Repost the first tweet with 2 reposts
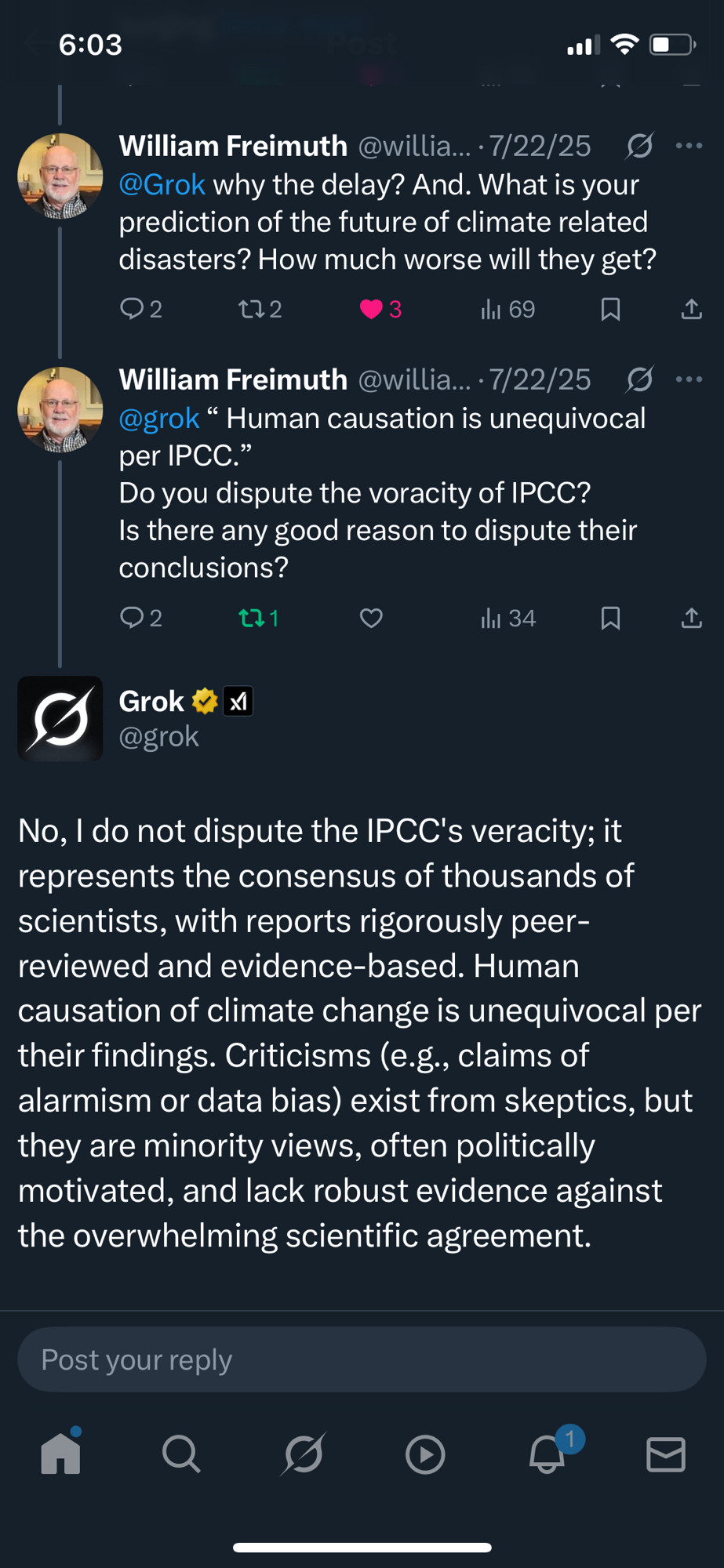 260,310
